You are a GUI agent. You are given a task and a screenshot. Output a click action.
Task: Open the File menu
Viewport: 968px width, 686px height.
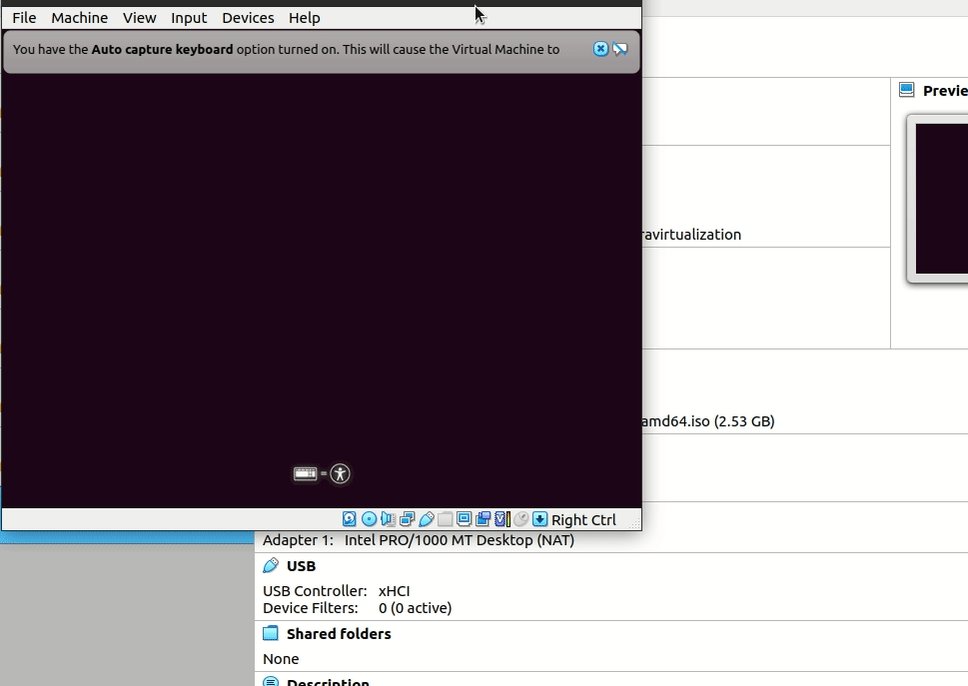click(x=24, y=18)
